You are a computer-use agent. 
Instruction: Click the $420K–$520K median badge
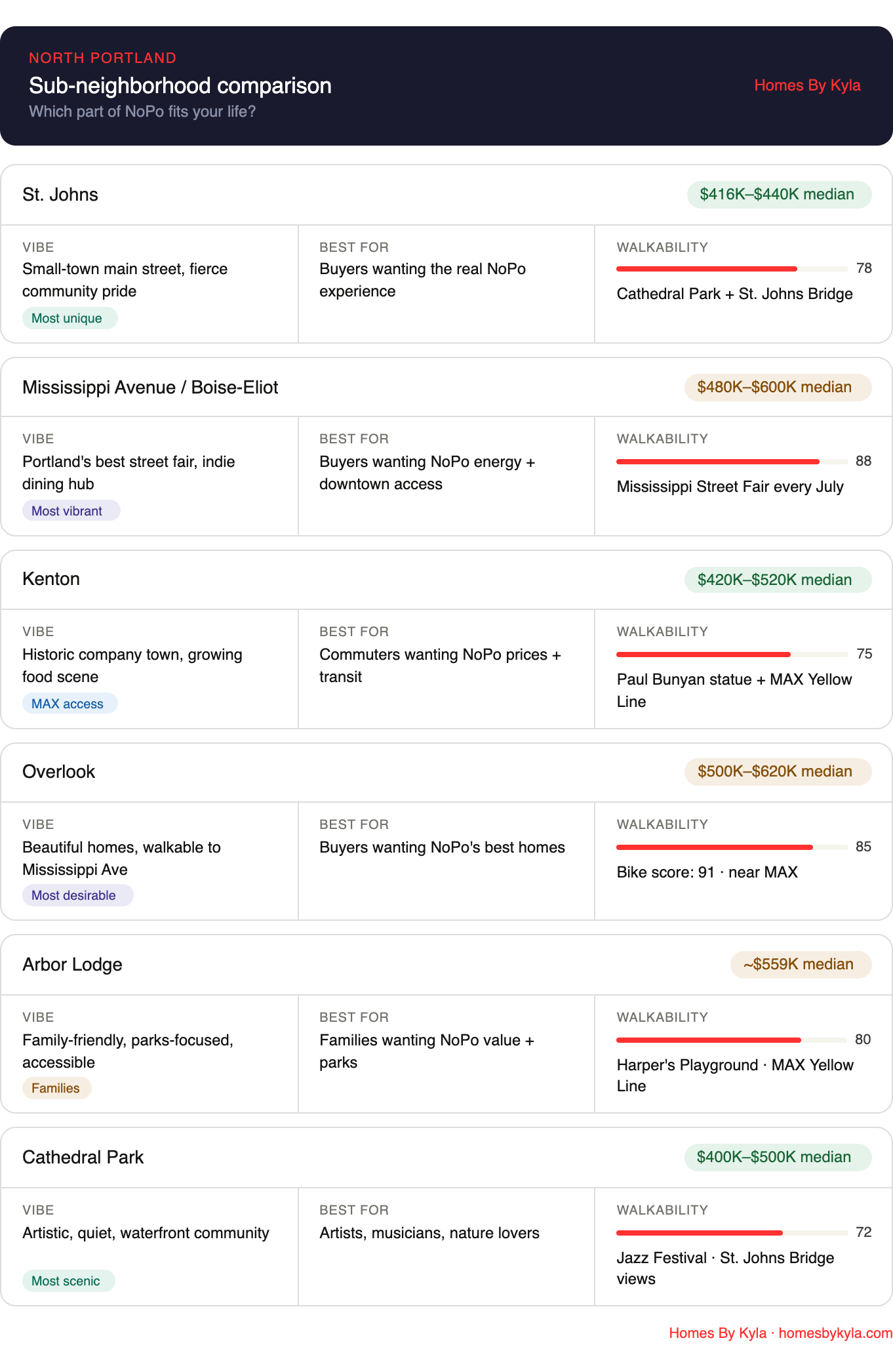coord(778,580)
